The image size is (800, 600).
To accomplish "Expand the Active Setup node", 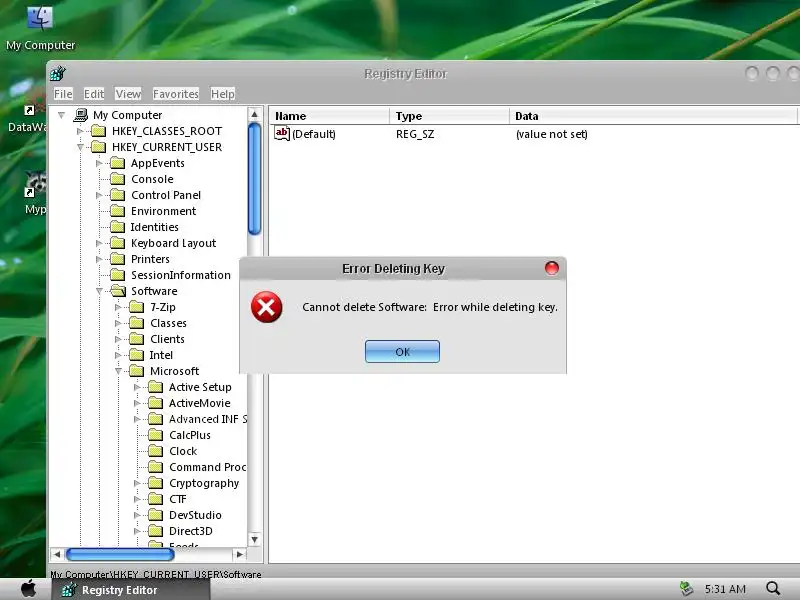I will point(137,387).
